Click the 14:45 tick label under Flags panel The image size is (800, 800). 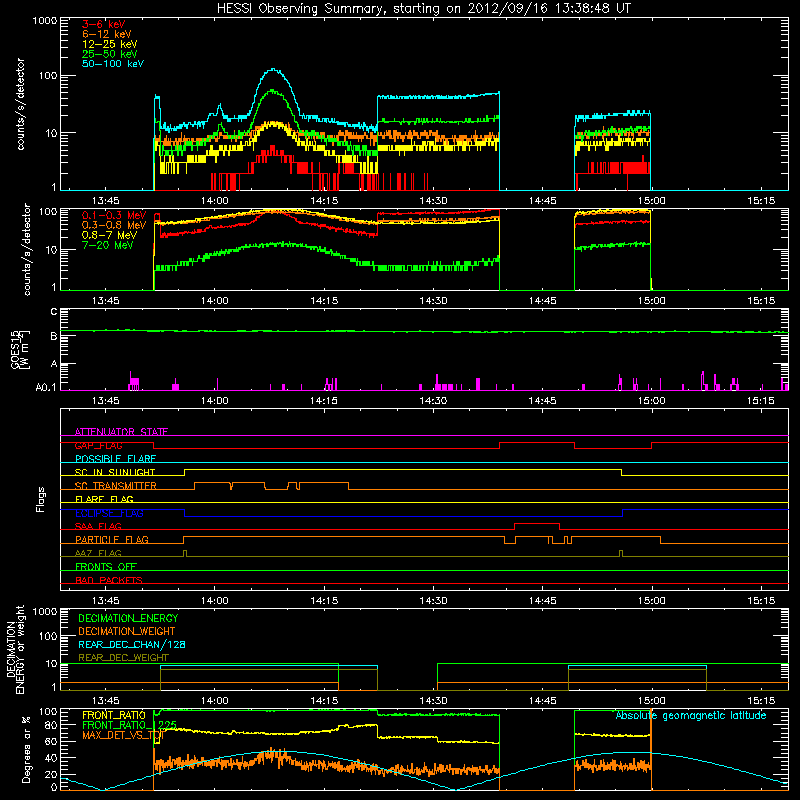click(542, 601)
